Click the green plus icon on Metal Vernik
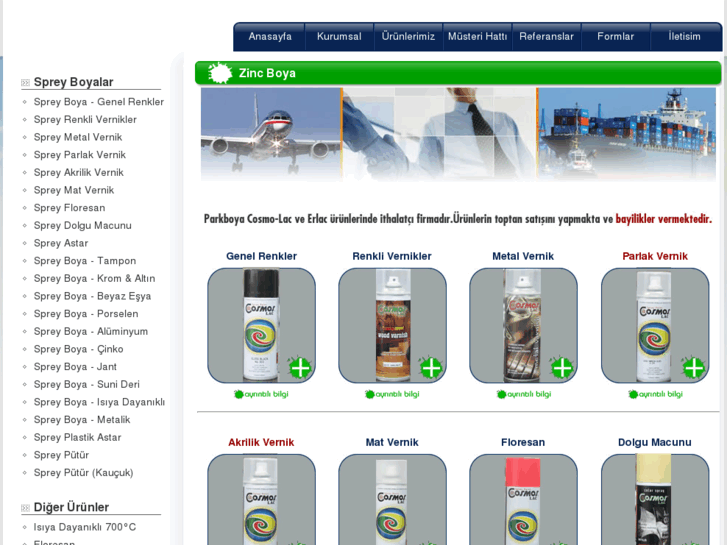This screenshot has height=545, width=727. [x=561, y=368]
